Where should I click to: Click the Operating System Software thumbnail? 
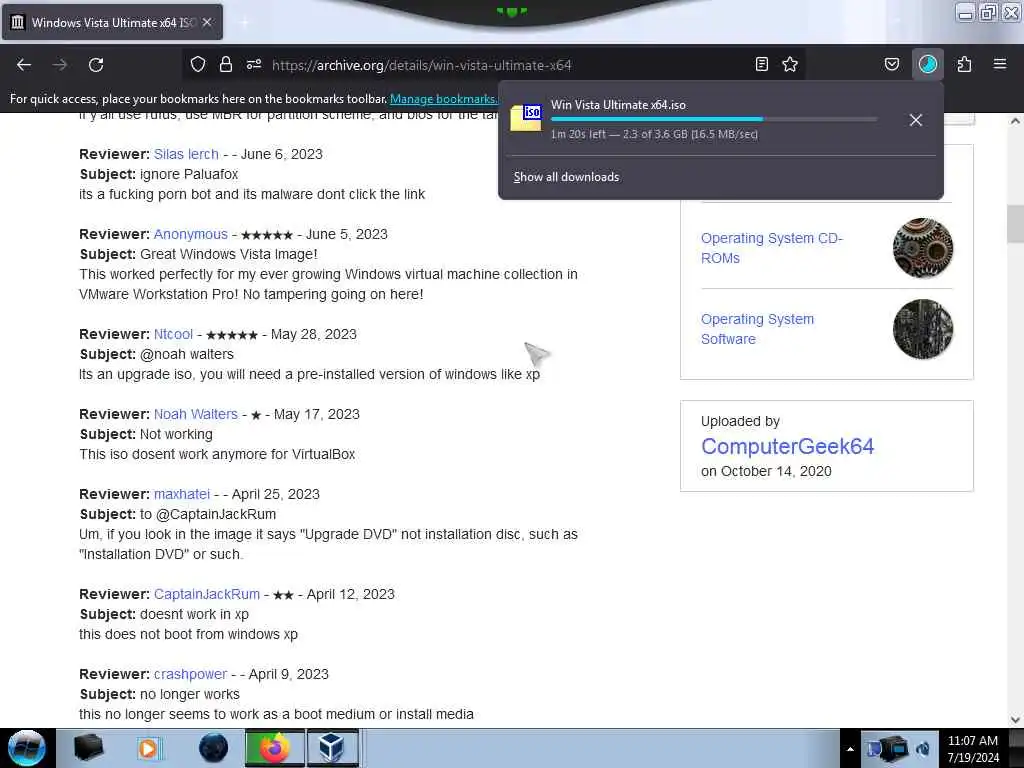tap(923, 329)
